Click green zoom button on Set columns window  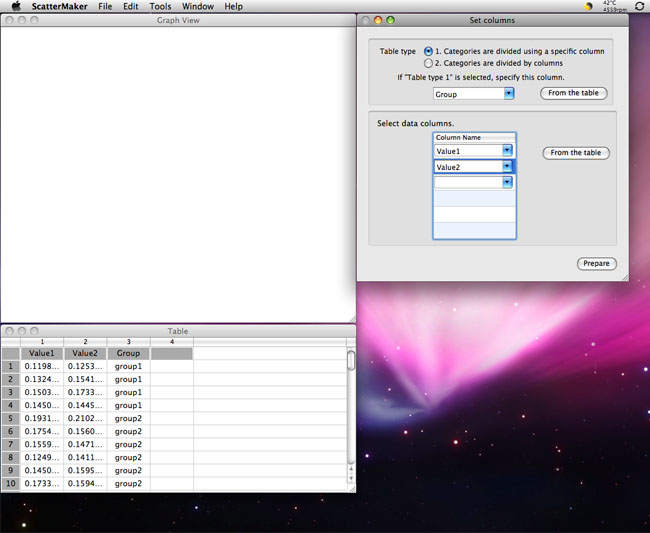(x=390, y=20)
